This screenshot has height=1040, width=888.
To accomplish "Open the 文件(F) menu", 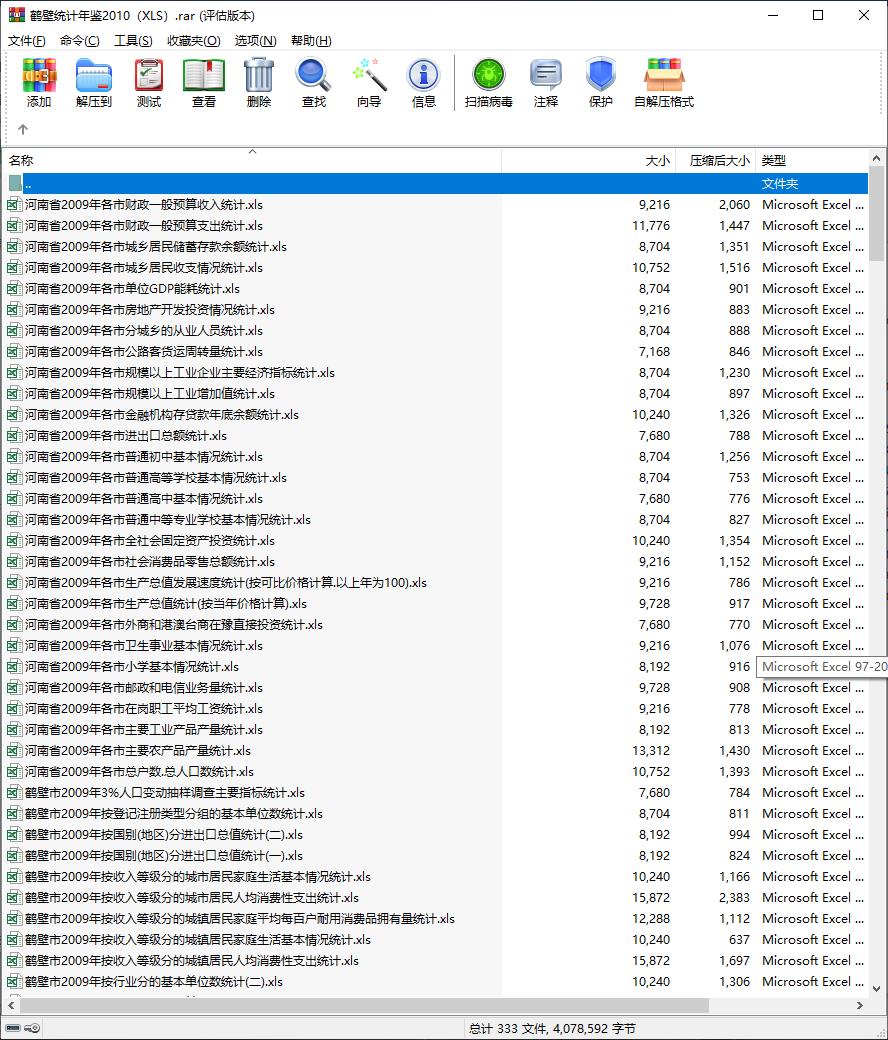I will 27,40.
